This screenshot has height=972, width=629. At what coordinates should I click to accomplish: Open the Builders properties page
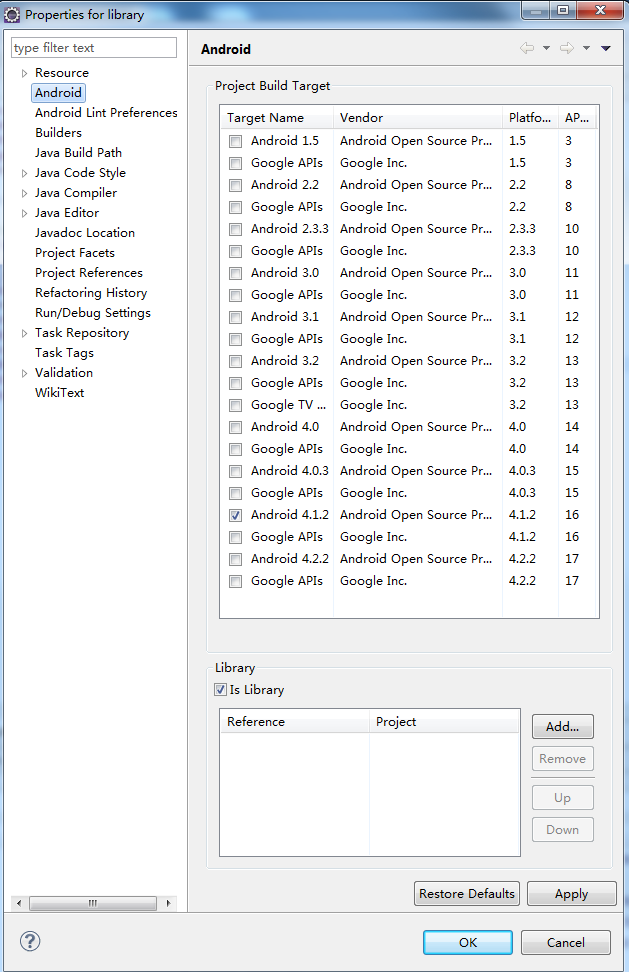click(58, 133)
